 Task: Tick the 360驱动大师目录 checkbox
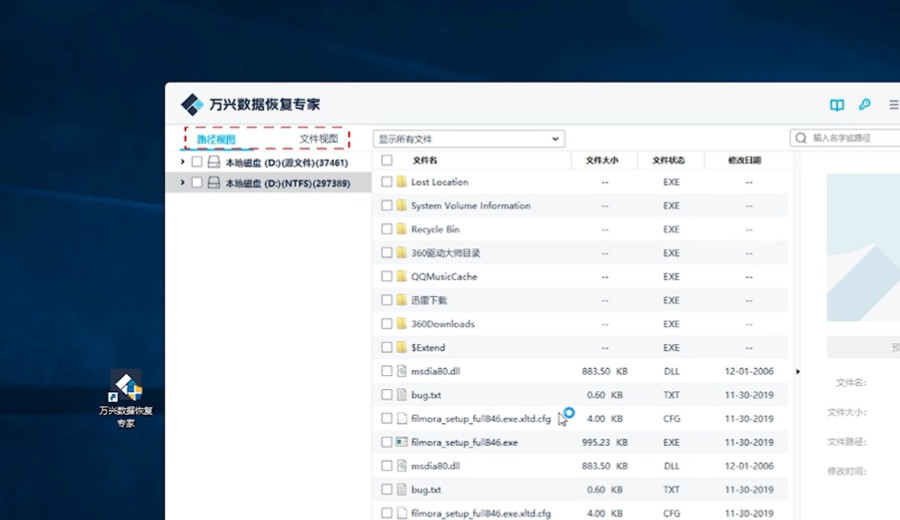coord(387,253)
